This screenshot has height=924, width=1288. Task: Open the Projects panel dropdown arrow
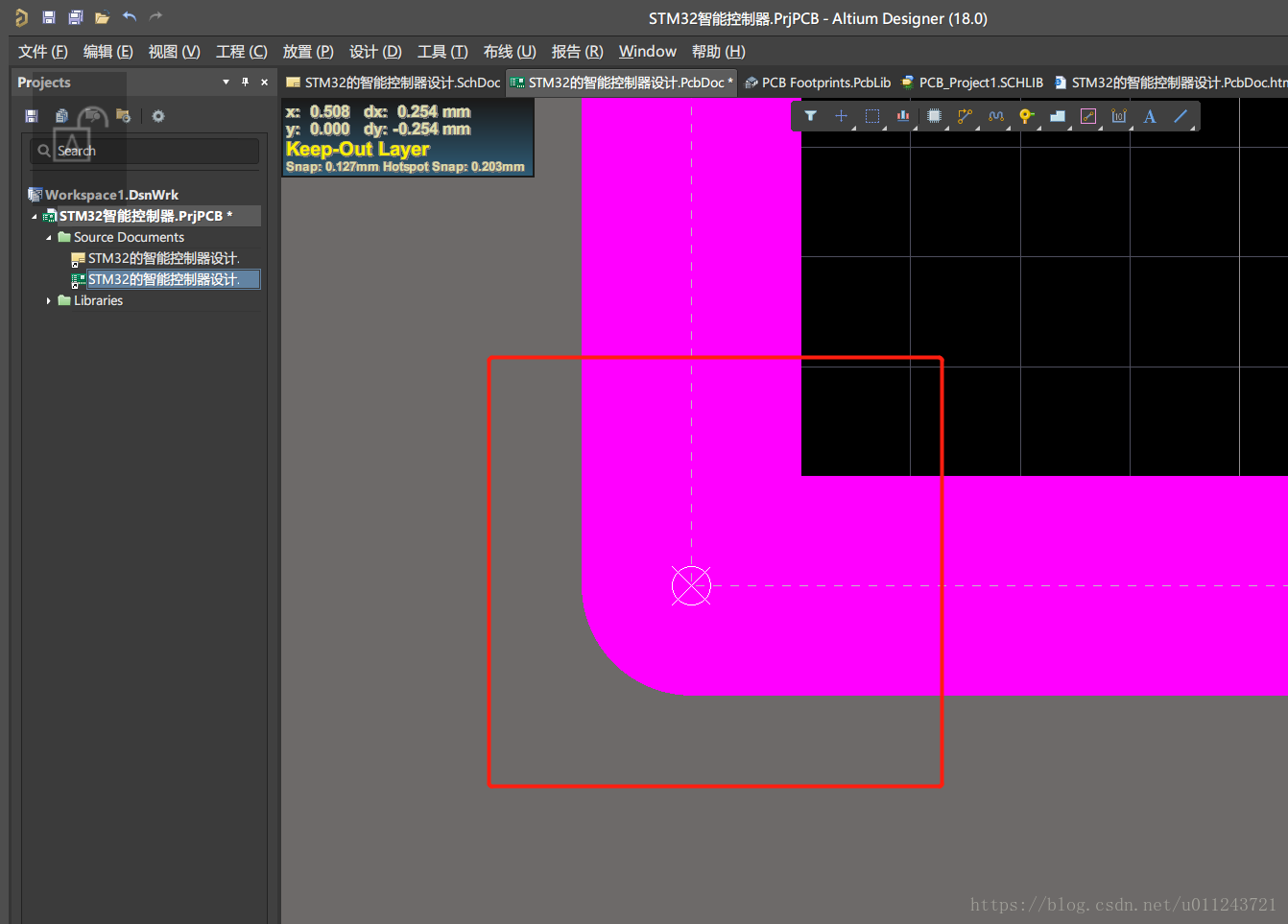(226, 83)
